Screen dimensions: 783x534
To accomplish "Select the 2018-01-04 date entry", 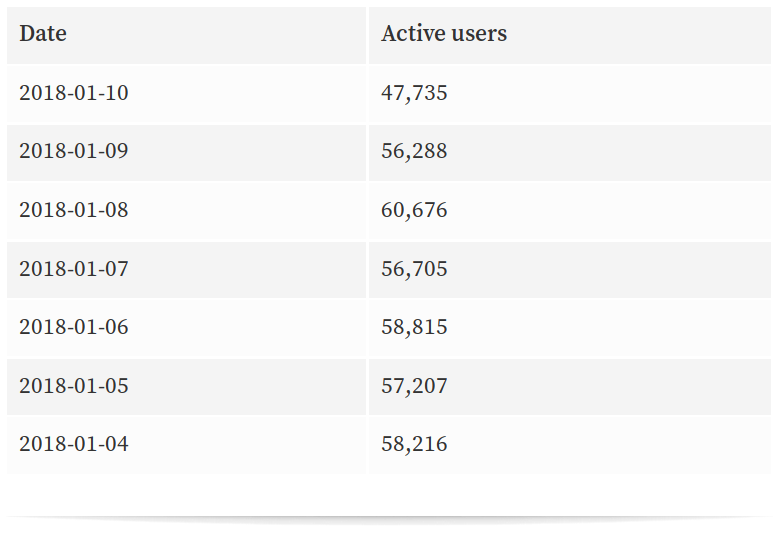I will click(x=74, y=445).
